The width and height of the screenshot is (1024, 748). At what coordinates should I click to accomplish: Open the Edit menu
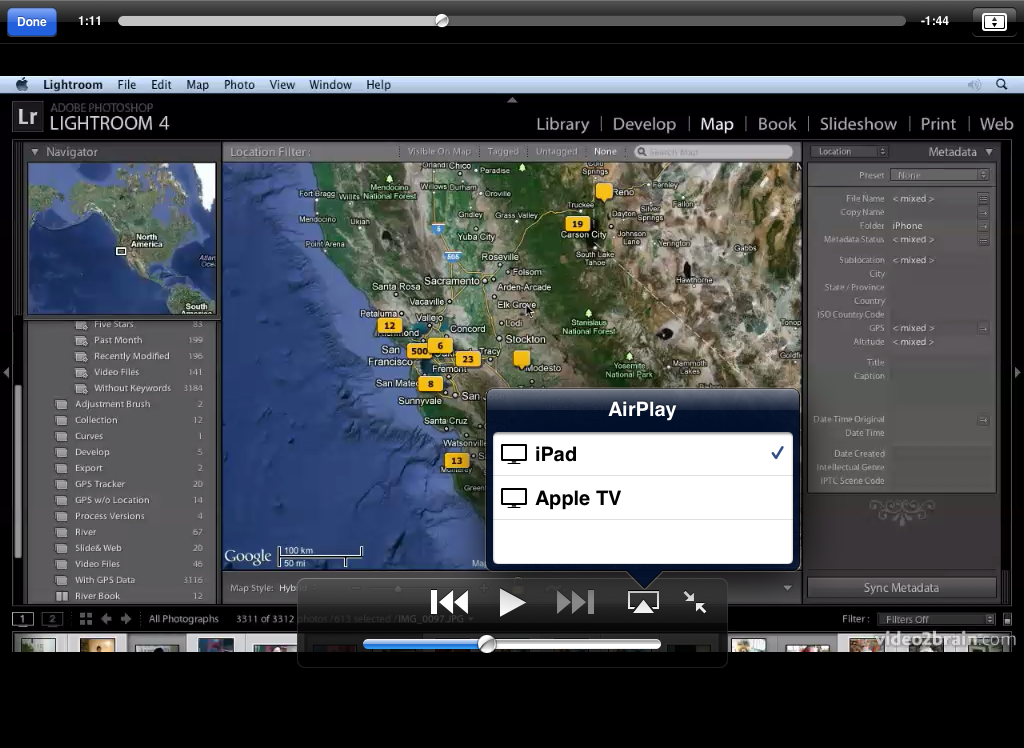coord(161,84)
